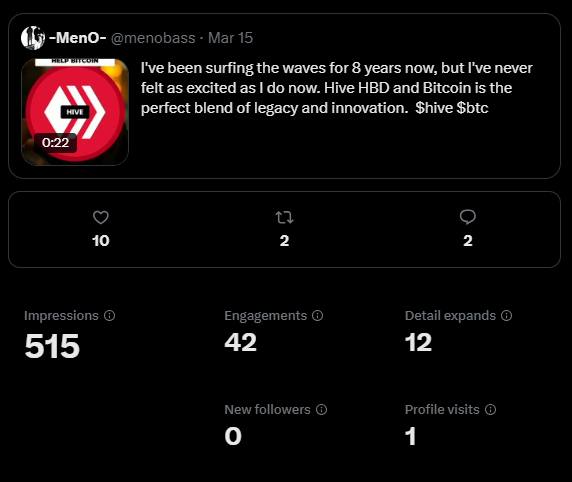The image size is (572, 482).
Task: Click the -MenO- profile avatar
Action: [x=33, y=38]
